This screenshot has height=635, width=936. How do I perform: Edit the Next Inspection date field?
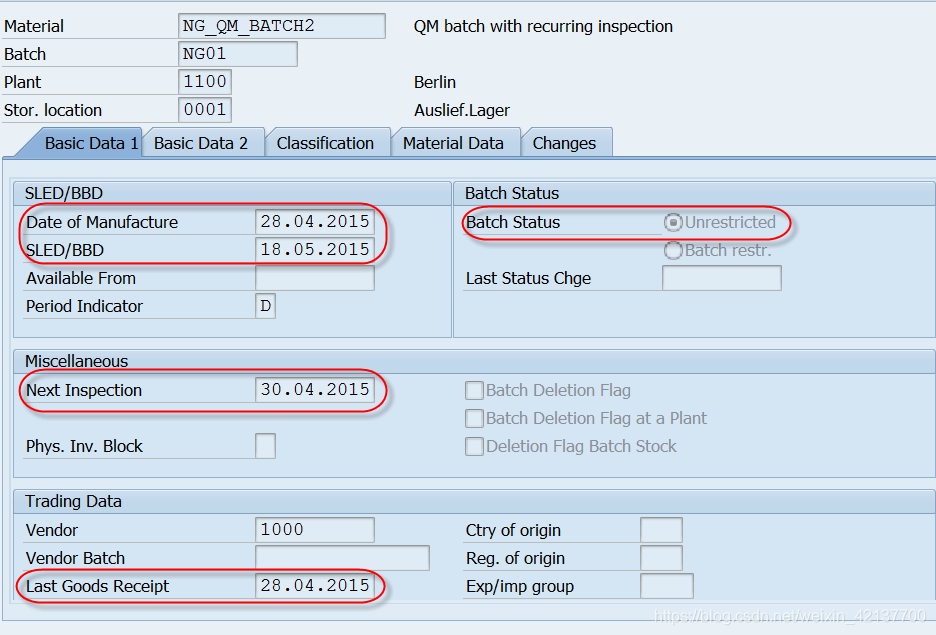coord(316,390)
